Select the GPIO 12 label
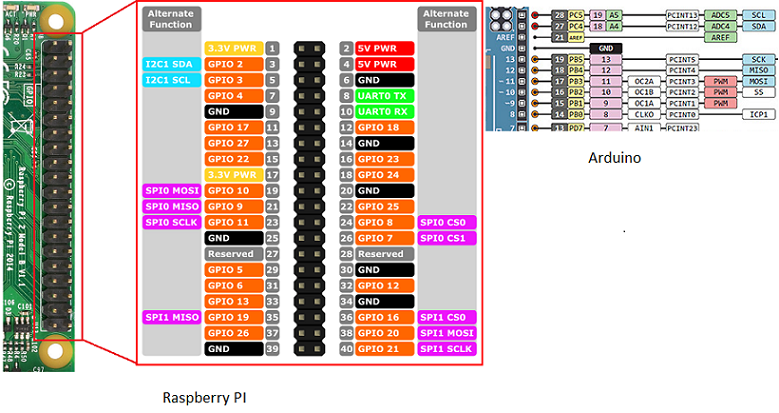 (385, 285)
